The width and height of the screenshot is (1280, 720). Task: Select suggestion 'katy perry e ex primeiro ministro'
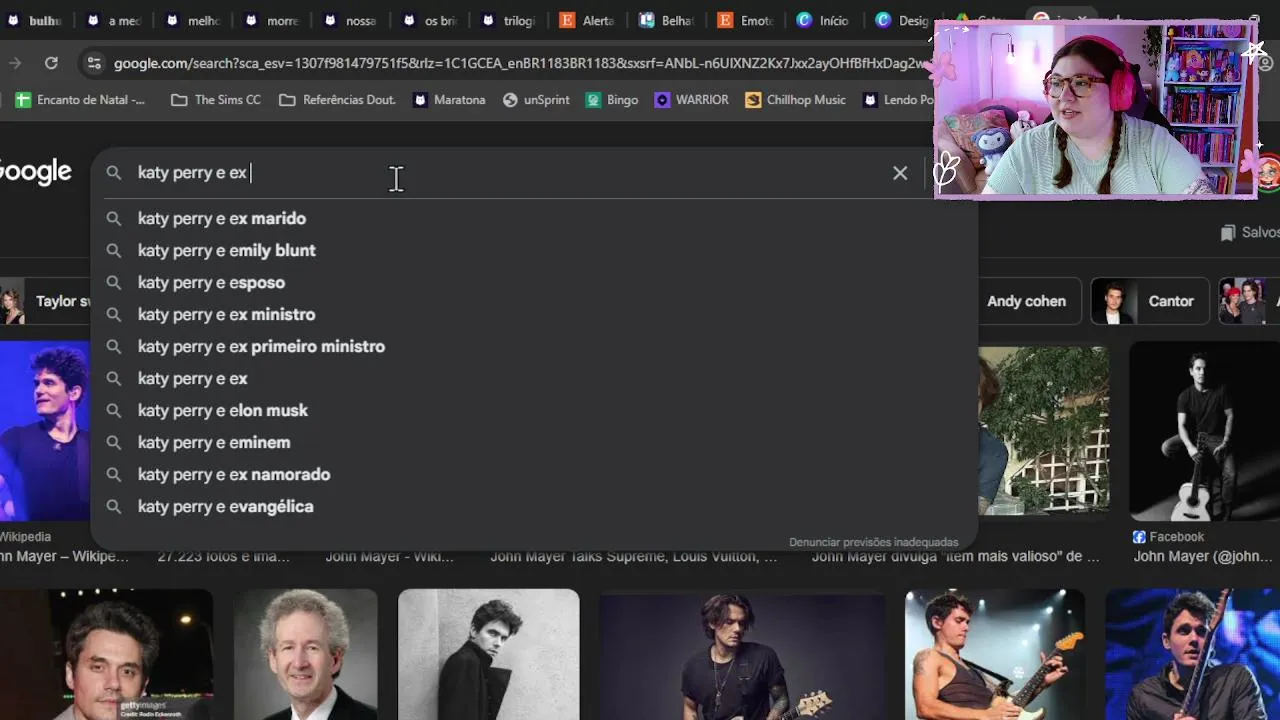click(533, 346)
